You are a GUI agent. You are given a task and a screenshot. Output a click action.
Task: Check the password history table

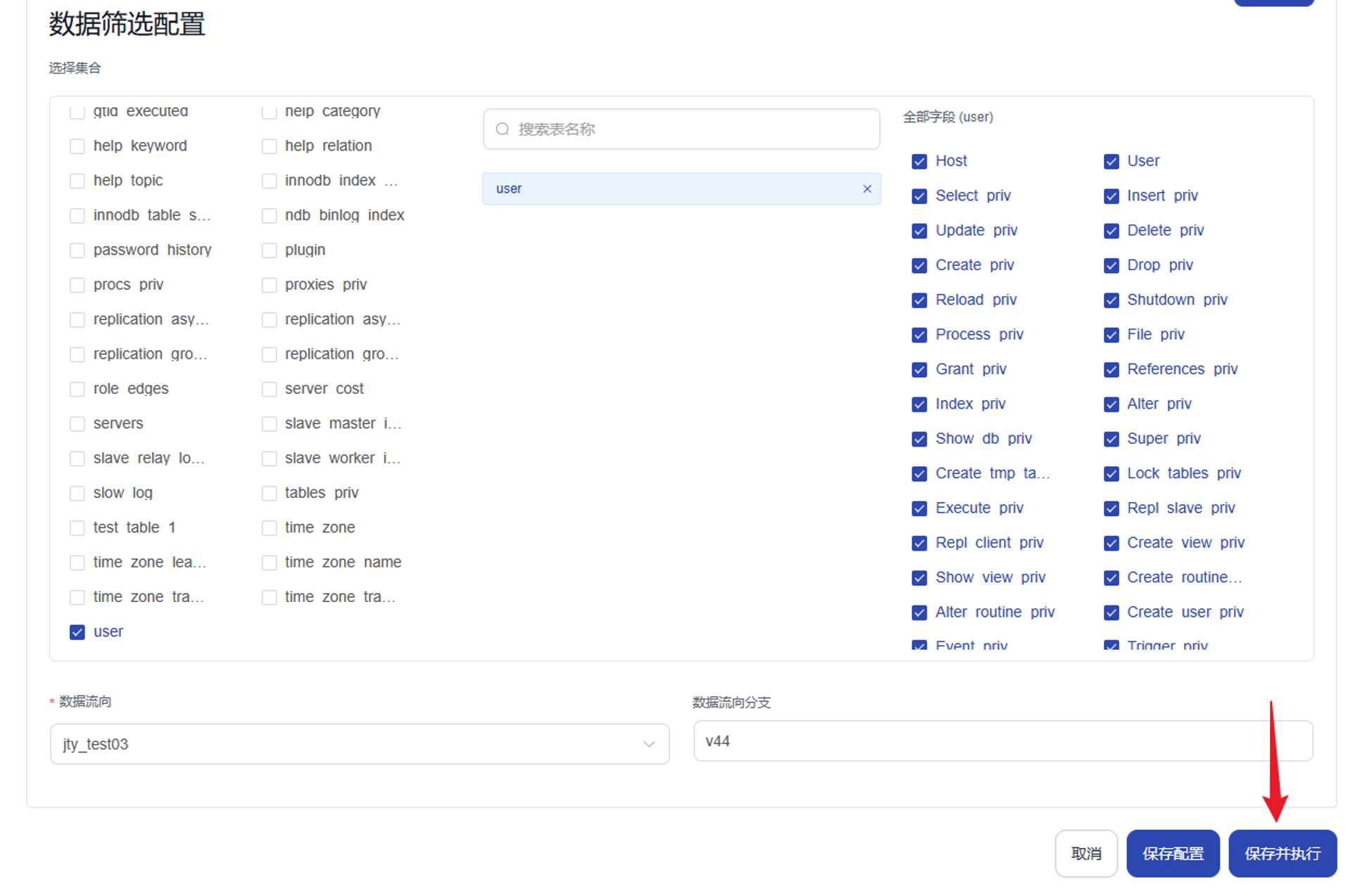(77, 250)
